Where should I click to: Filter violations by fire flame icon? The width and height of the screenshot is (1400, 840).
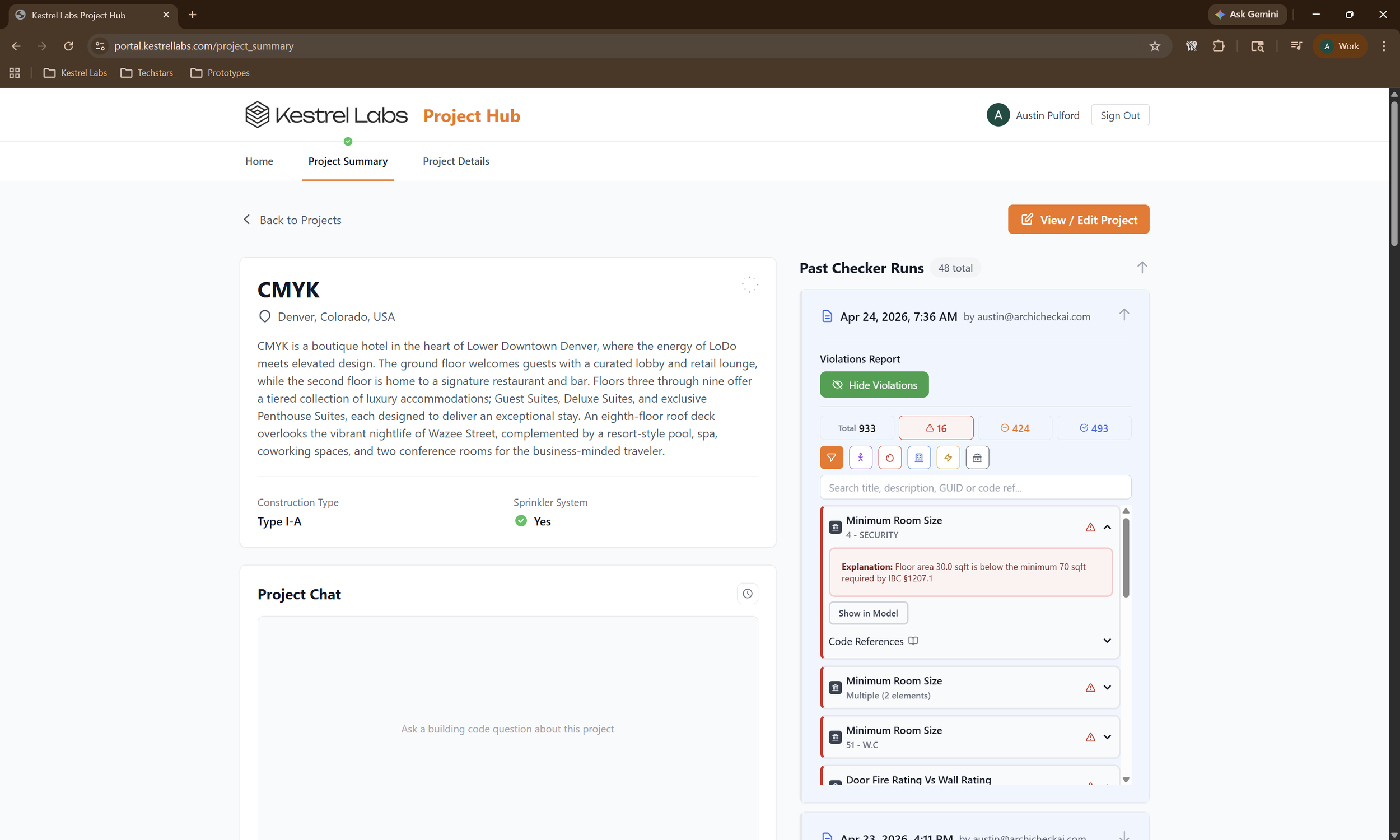tap(890, 458)
